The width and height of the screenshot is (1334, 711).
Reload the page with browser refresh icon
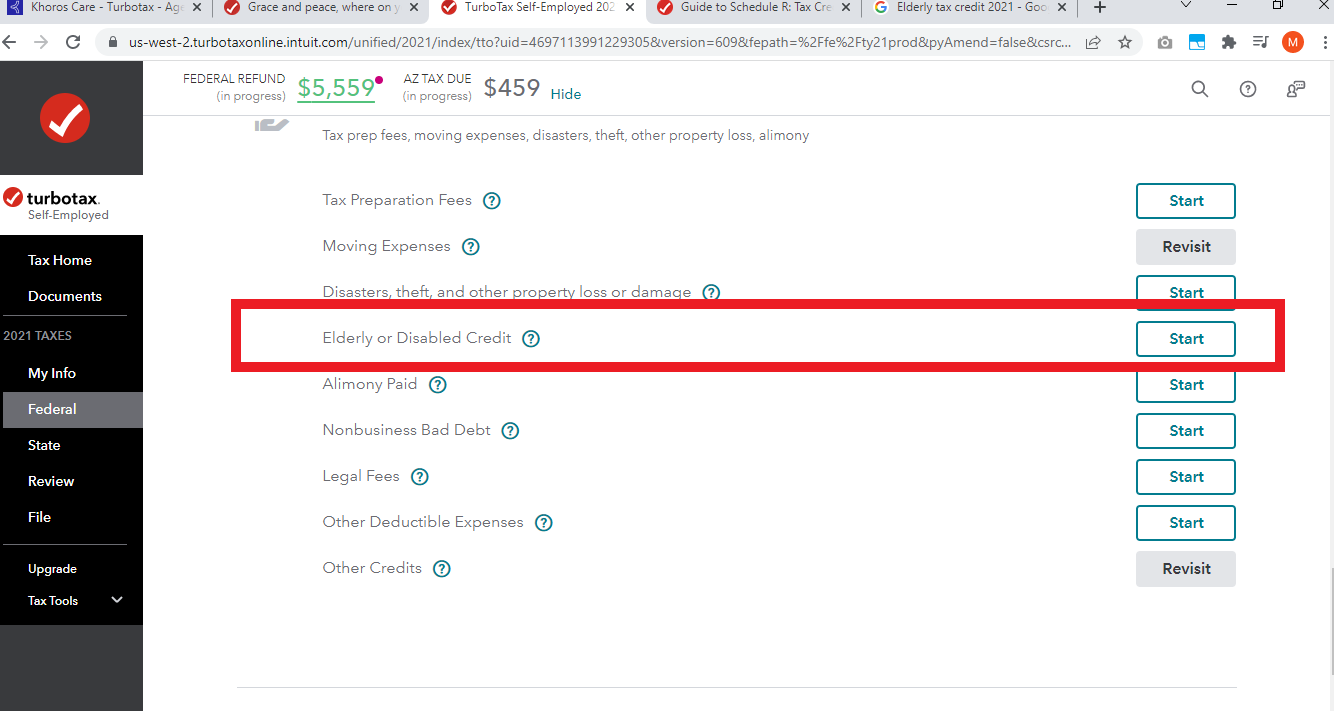pos(73,42)
